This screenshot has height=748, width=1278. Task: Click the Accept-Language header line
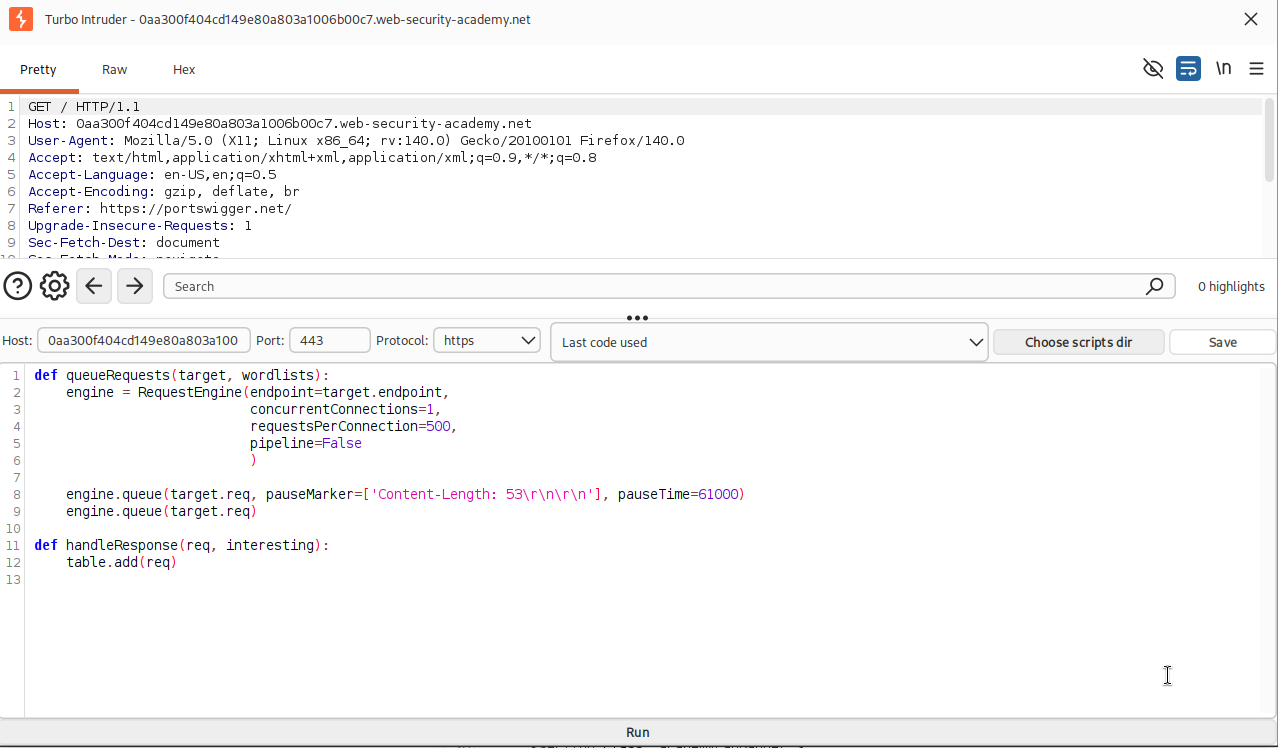click(152, 175)
